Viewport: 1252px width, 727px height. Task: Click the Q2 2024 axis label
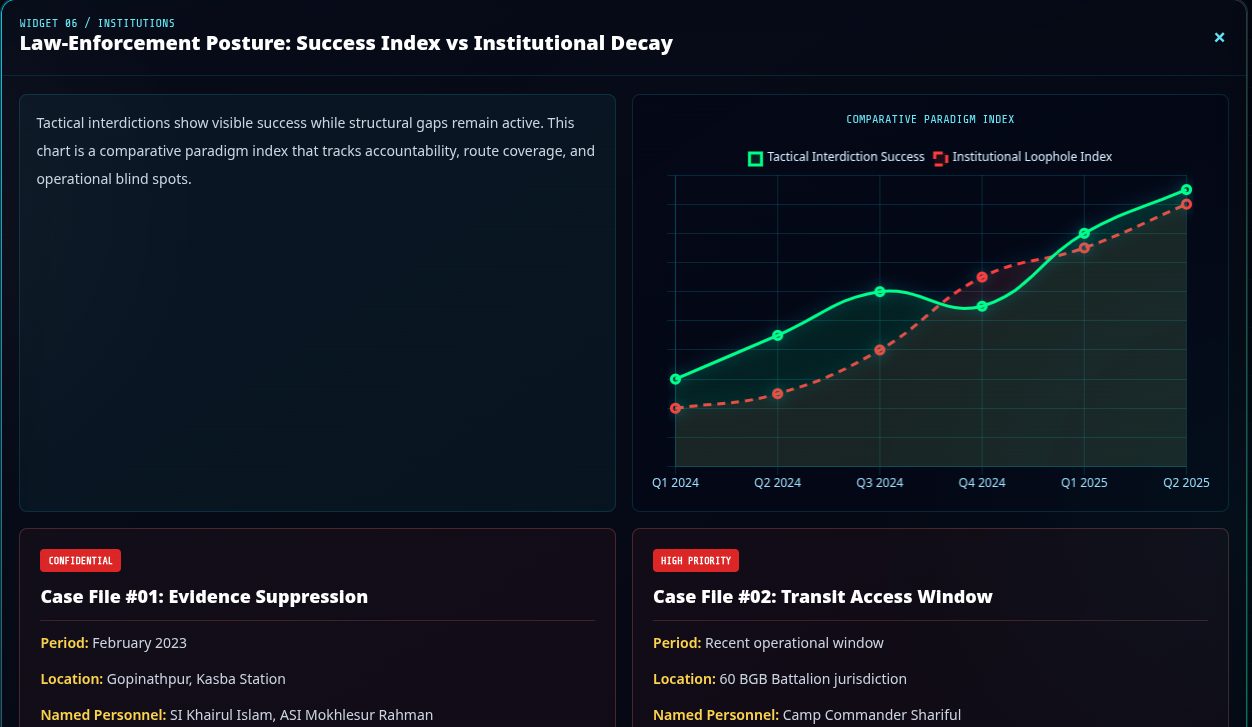pyautogui.click(x=778, y=483)
